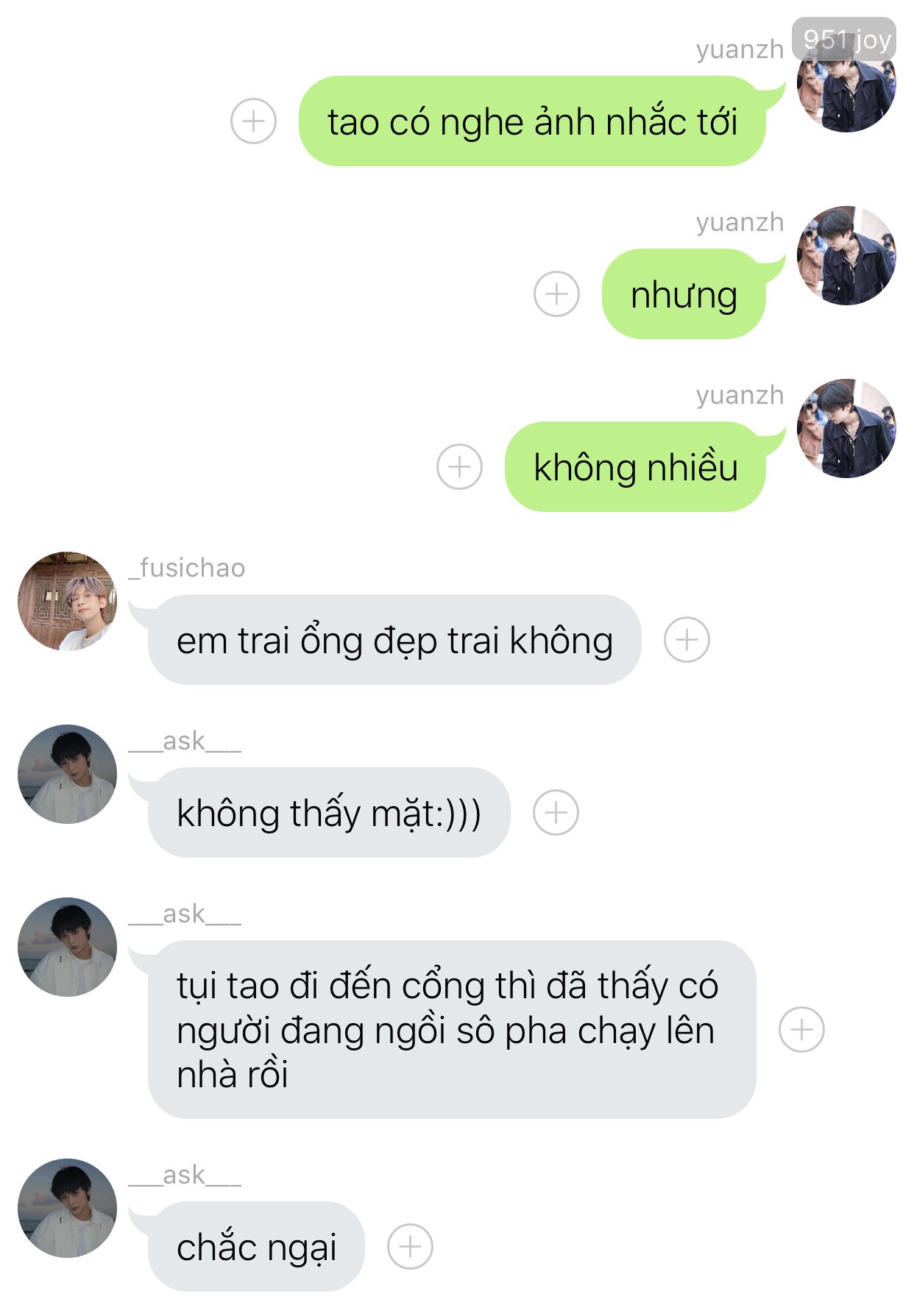Click yuanzh username above 'không nhiều'
Viewport: 914px width, 1316px height.
(x=740, y=395)
